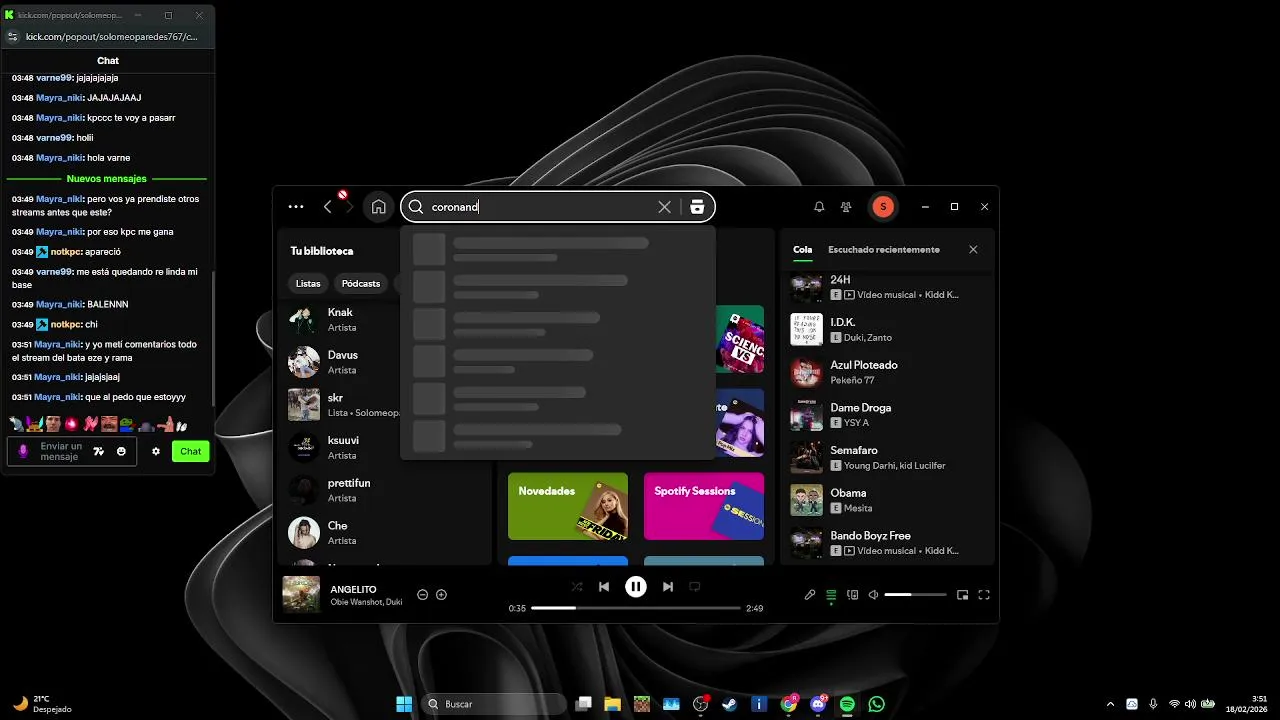Go back in Spotify navigation
The image size is (1280, 720).
click(327, 207)
